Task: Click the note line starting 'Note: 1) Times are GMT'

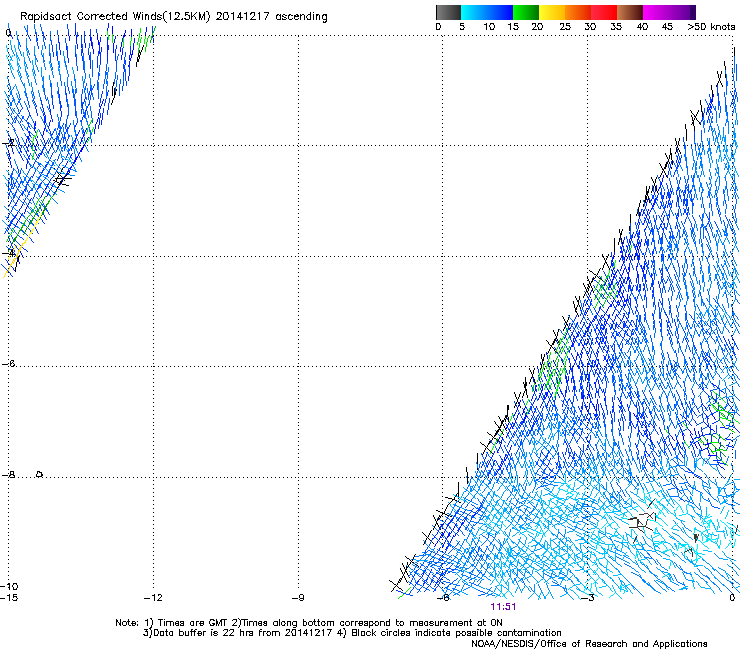Action: pos(309,623)
